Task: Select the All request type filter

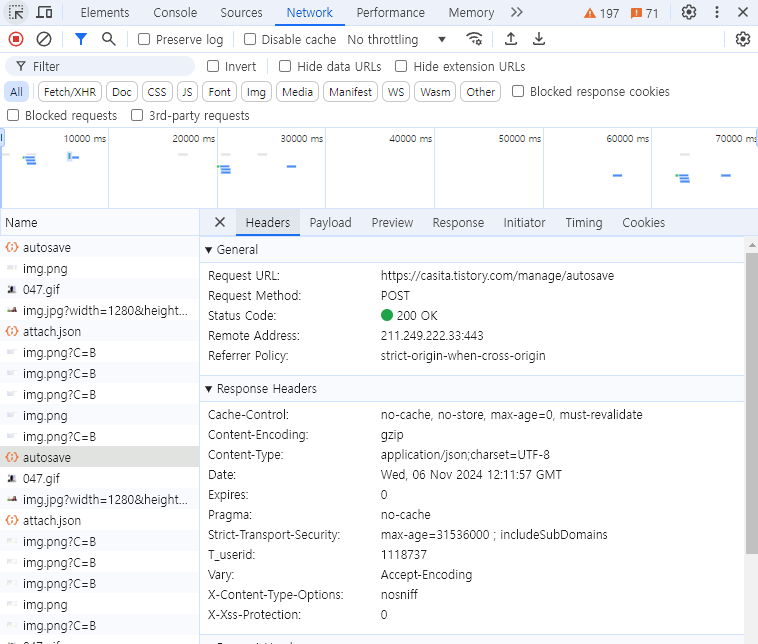Action: pyautogui.click(x=16, y=92)
